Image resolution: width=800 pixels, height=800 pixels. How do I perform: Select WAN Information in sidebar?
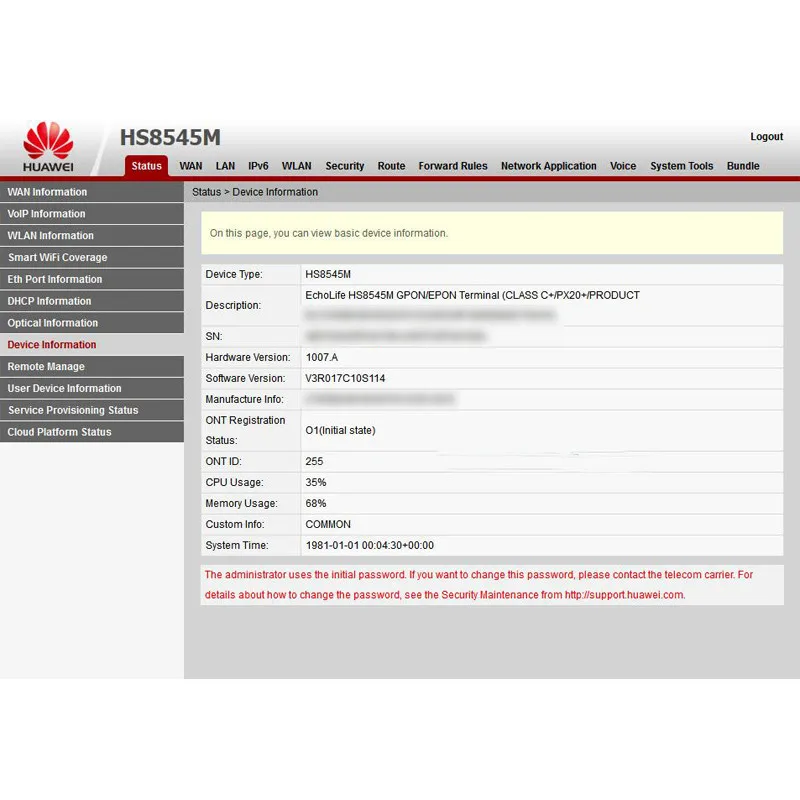(x=47, y=192)
